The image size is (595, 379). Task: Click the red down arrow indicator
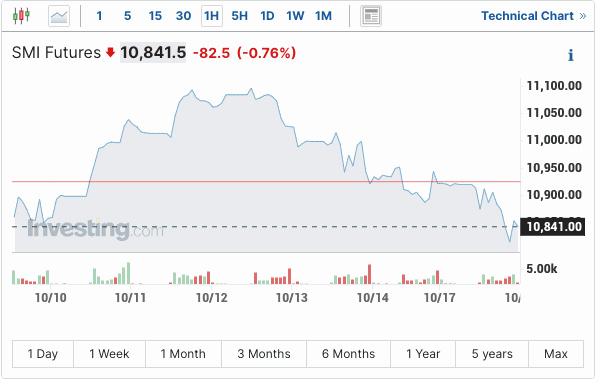110,52
